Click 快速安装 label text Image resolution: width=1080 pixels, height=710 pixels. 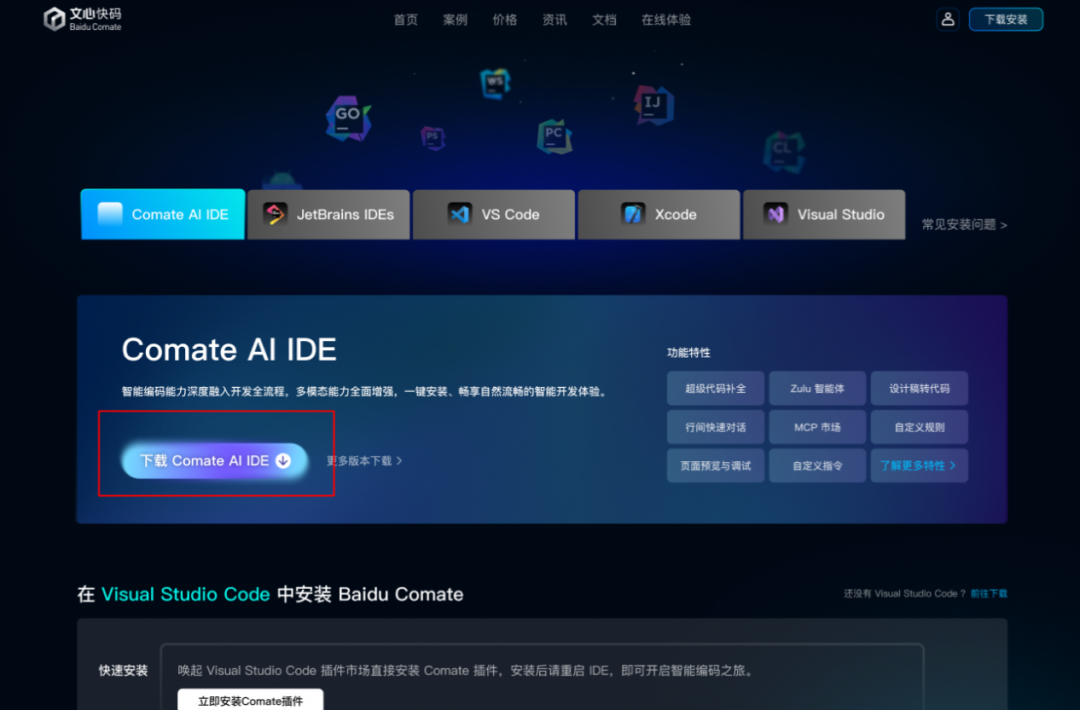coord(123,671)
